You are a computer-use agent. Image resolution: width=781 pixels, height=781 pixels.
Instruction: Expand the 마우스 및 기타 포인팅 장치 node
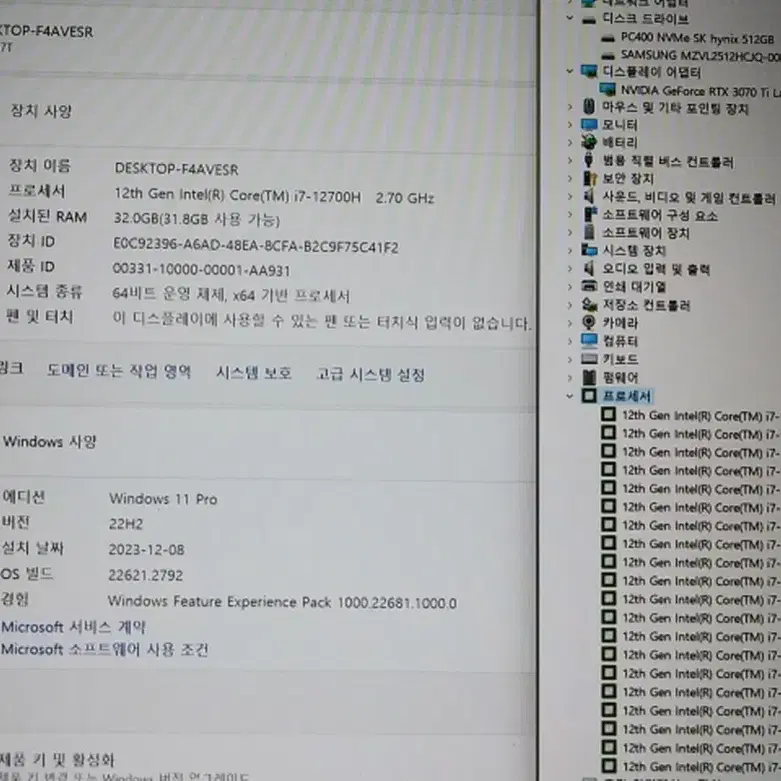570,107
